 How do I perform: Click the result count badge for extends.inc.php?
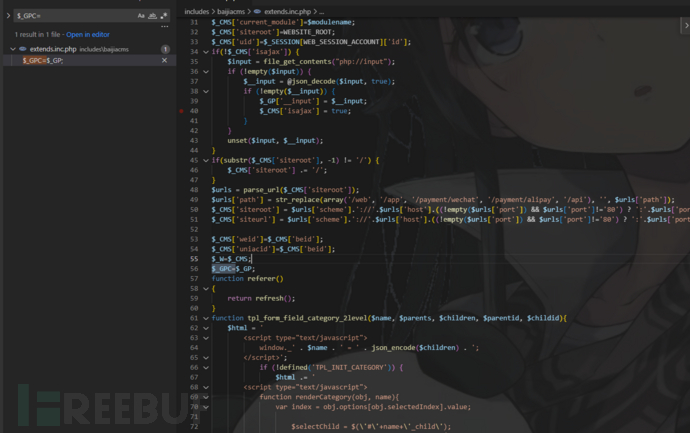coord(165,49)
